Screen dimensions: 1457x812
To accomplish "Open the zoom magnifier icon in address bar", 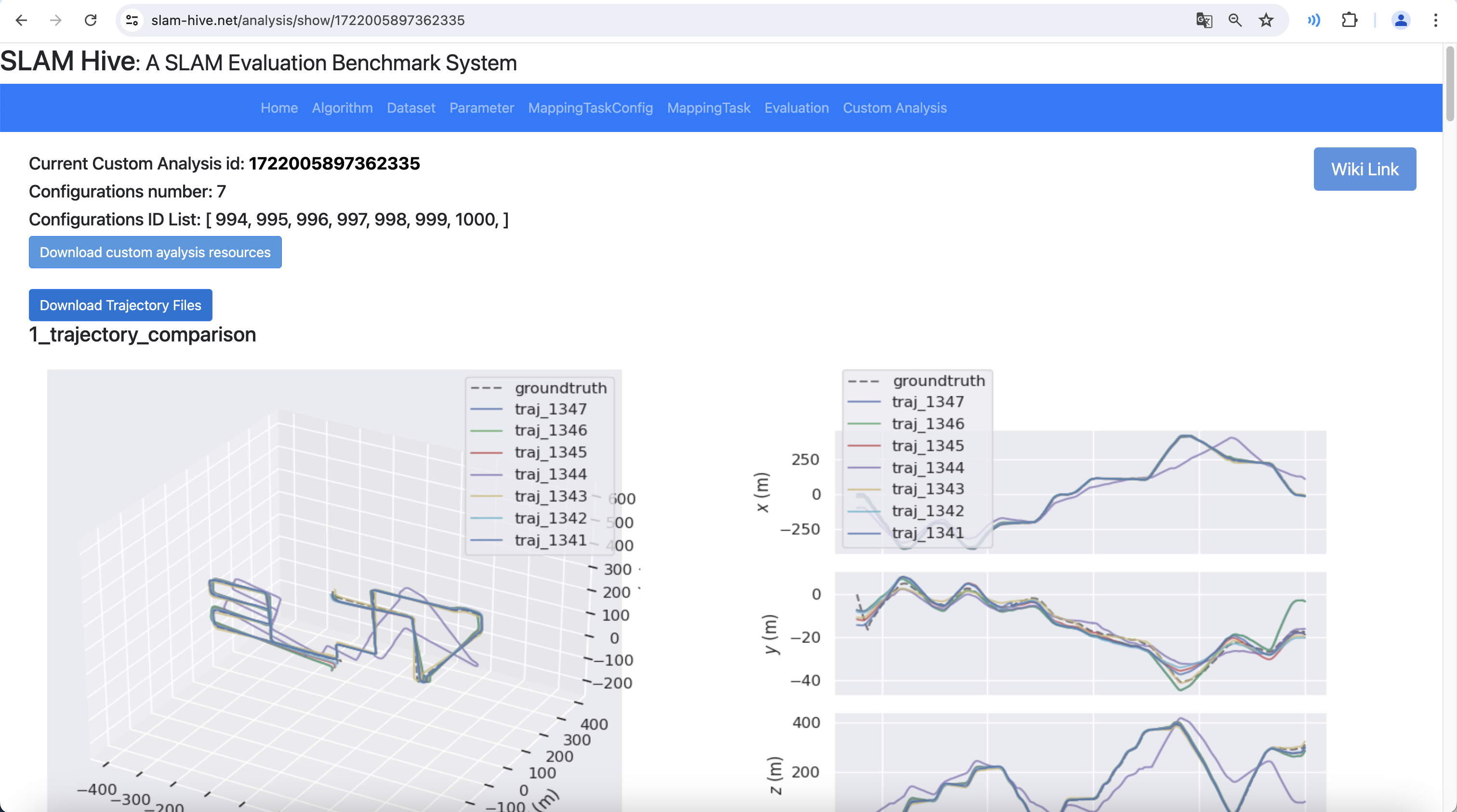I will (x=1235, y=20).
